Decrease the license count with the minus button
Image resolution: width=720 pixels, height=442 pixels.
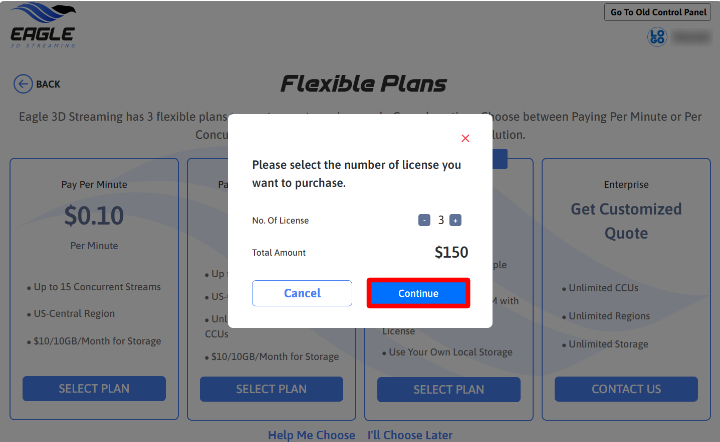click(424, 220)
